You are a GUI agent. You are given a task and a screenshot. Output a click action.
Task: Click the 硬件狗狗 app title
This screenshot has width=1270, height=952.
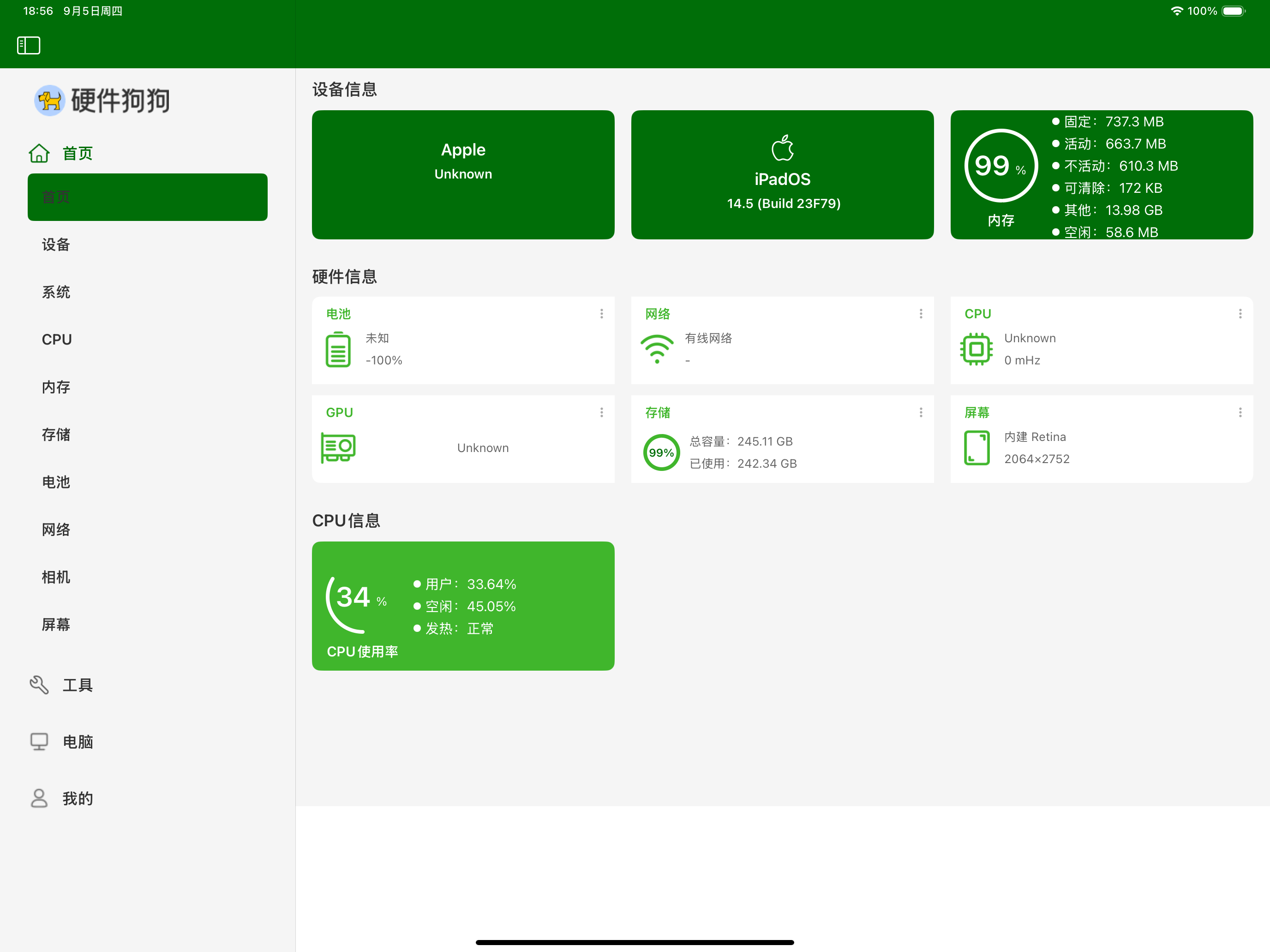120,101
